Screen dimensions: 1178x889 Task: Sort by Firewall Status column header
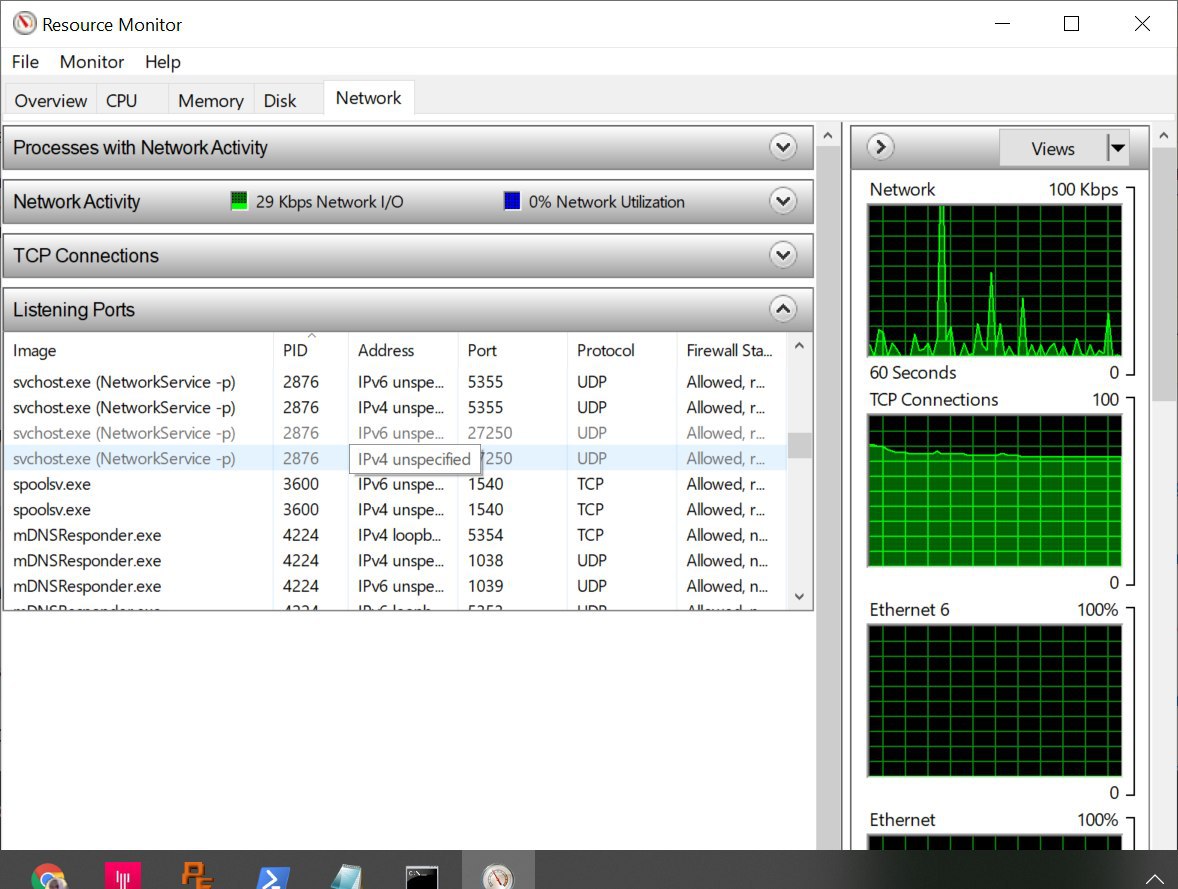tap(732, 350)
